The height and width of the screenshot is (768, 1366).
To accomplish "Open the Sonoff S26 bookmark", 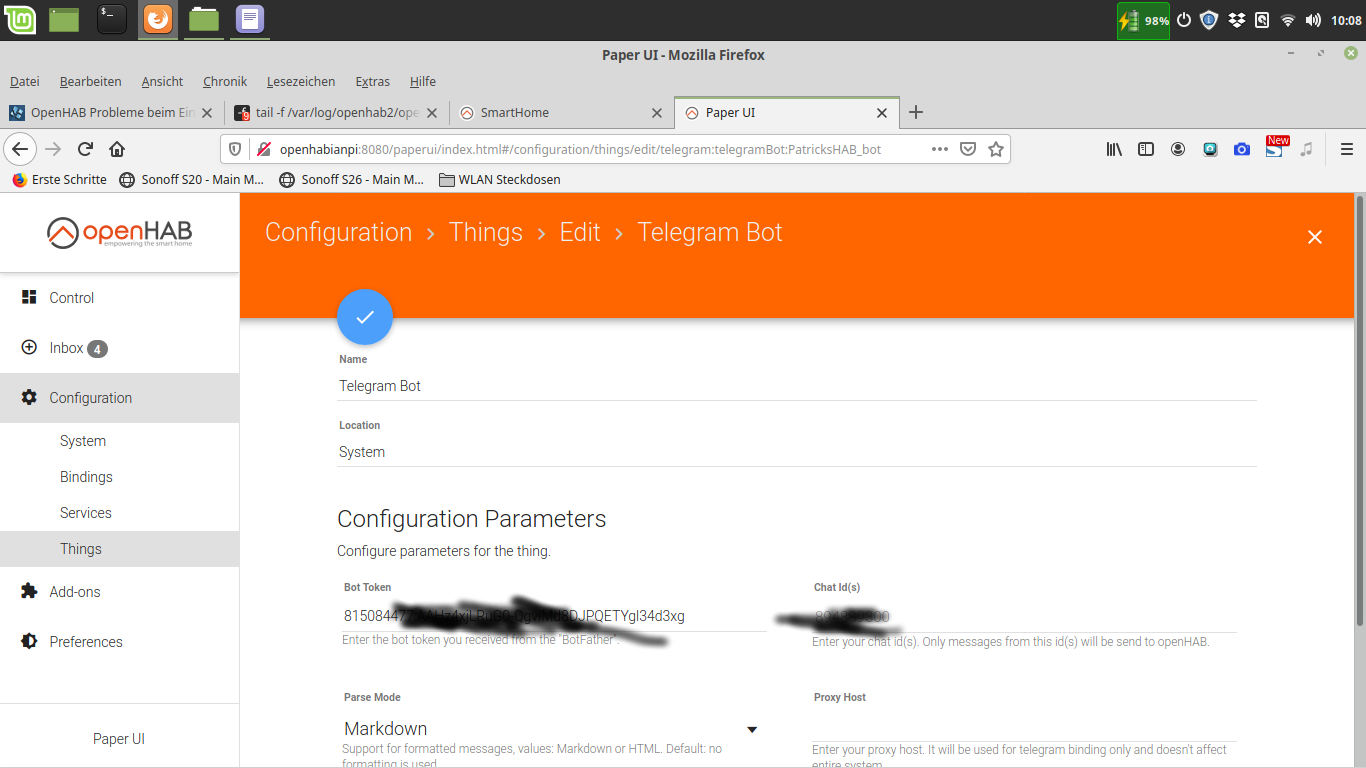I will click(x=351, y=180).
